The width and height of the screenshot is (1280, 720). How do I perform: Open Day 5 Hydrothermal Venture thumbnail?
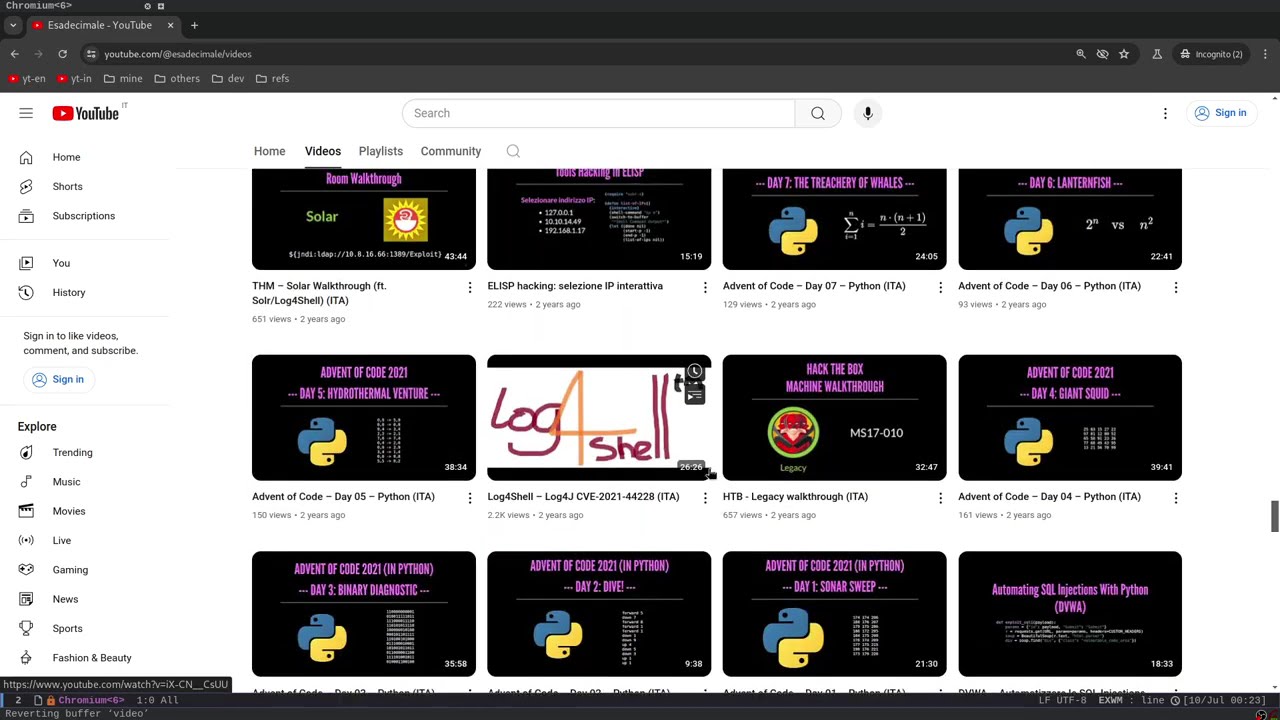coord(364,417)
